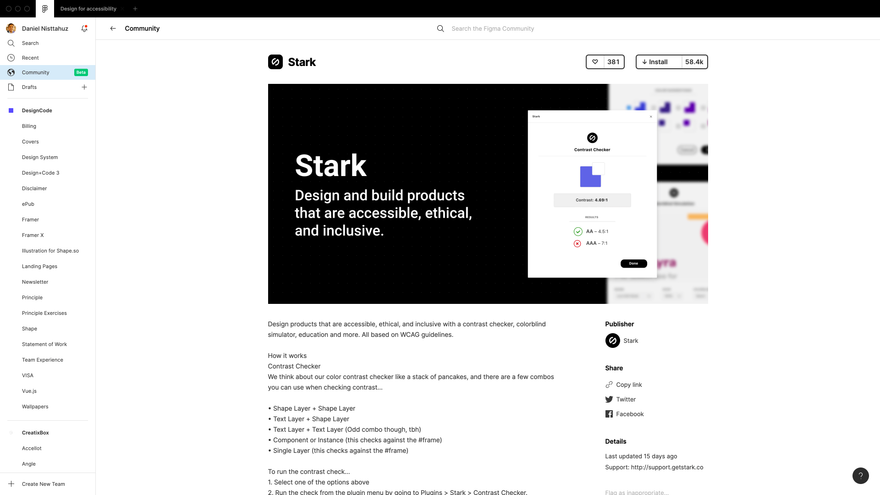This screenshot has width=880, height=495.
Task: Like the Stark plugin with the heart icon
Action: [x=595, y=62]
